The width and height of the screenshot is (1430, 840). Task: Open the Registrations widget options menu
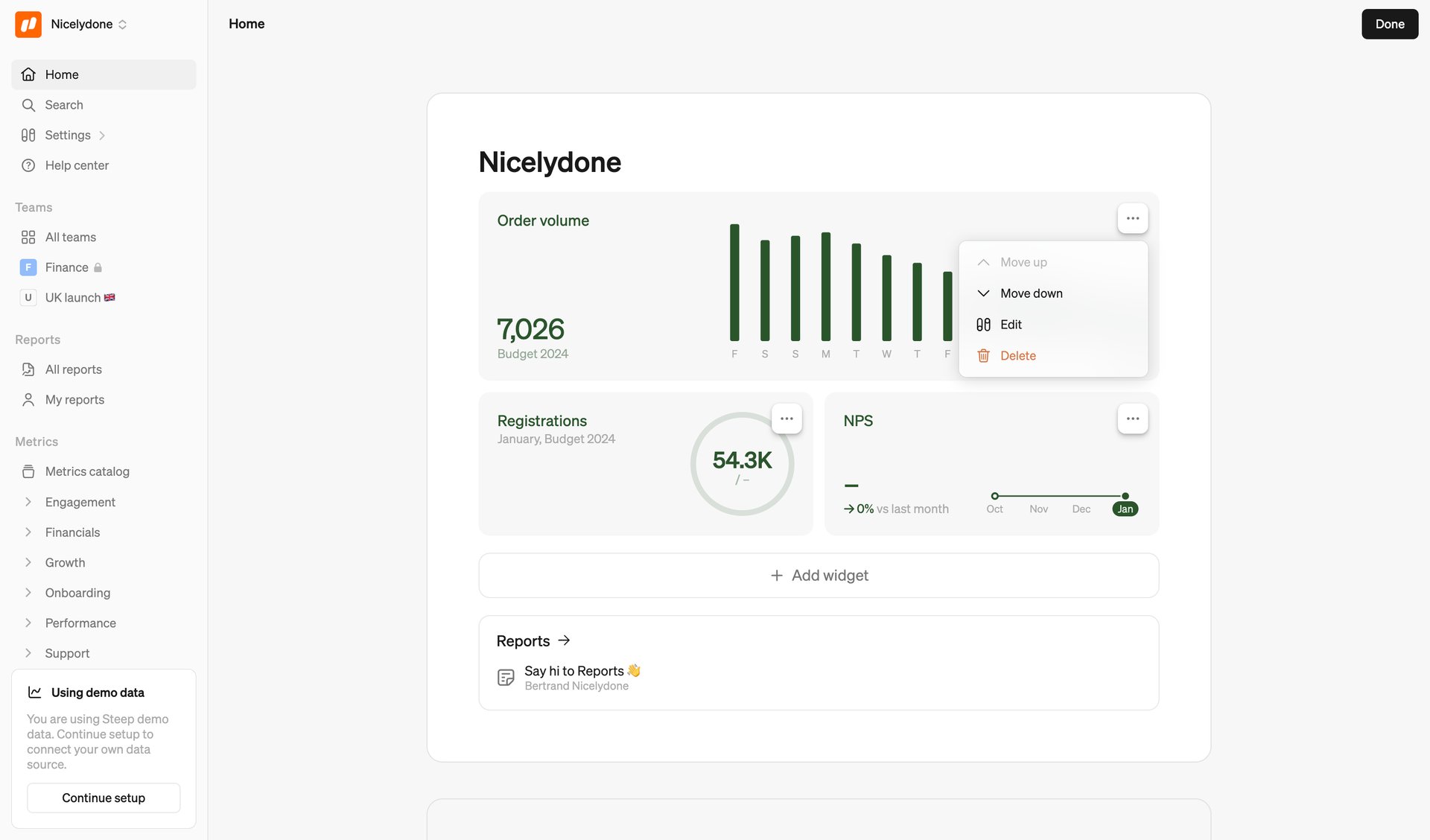pyautogui.click(x=786, y=419)
